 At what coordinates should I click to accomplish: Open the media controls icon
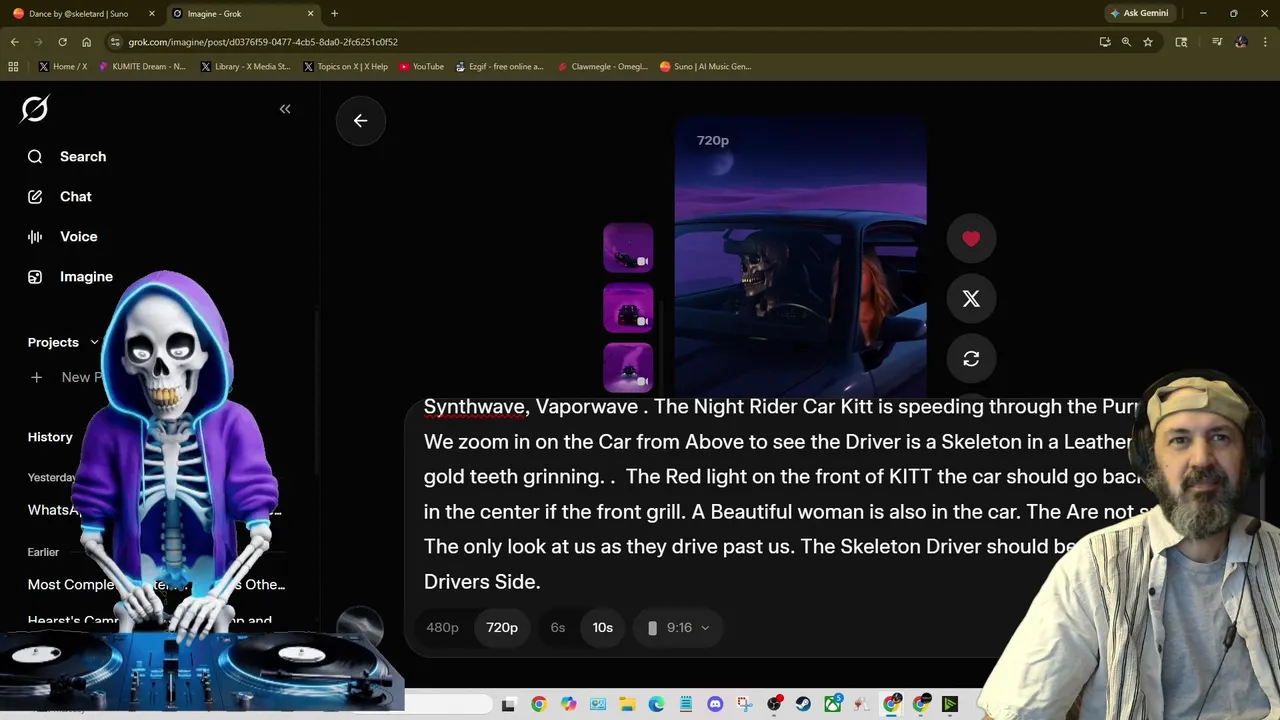coord(1217,42)
